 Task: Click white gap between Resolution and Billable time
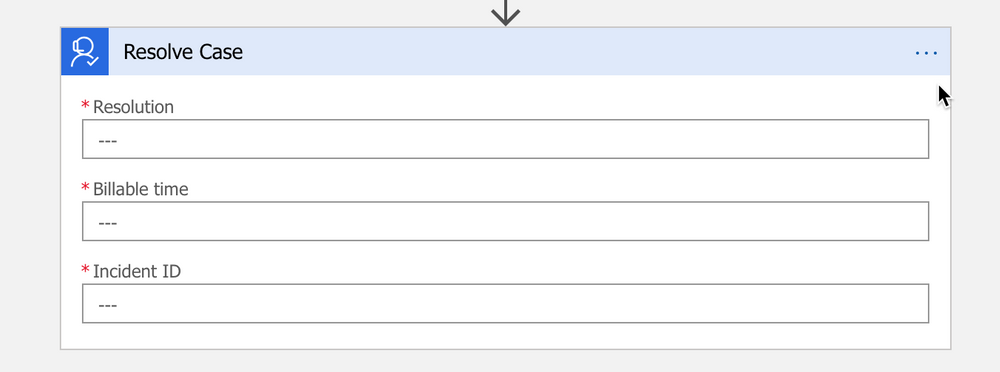505,169
